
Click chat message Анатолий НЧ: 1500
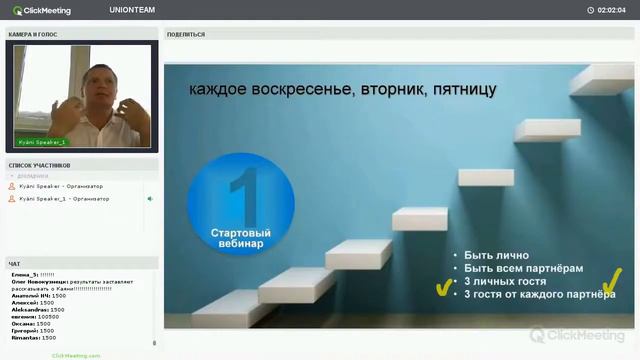38,296
